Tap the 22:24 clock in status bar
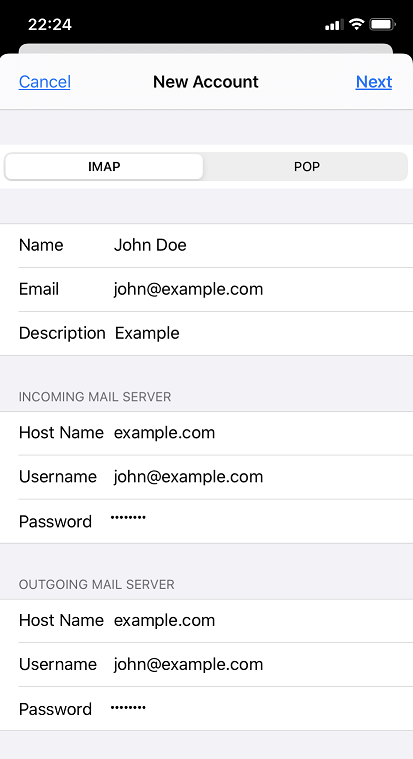 pos(50,24)
